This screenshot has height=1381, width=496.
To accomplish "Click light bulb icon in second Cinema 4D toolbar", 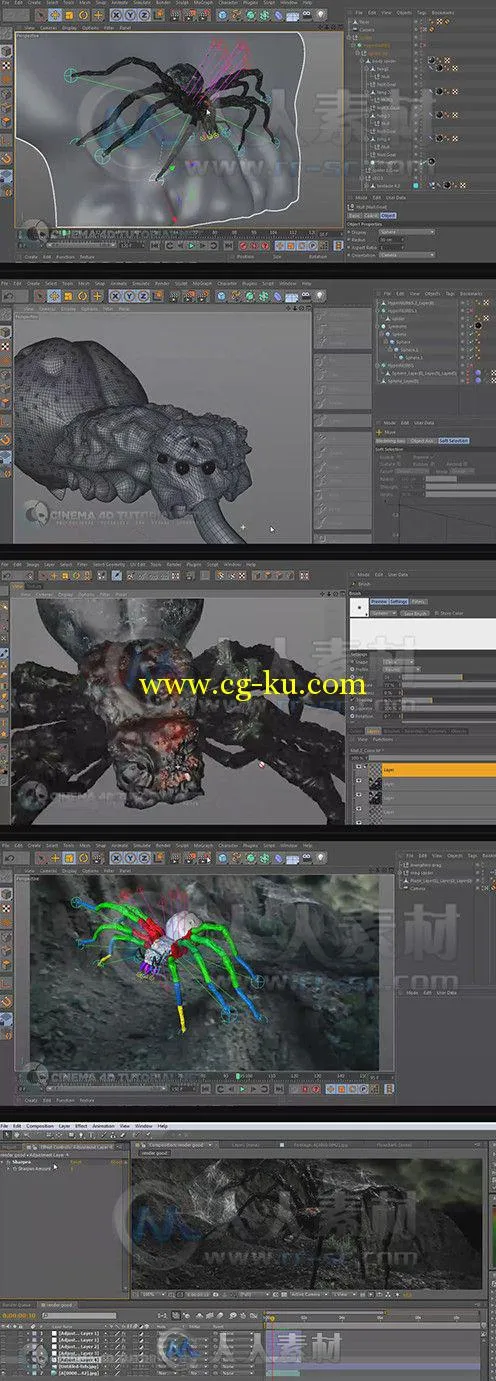I will (x=319, y=294).
